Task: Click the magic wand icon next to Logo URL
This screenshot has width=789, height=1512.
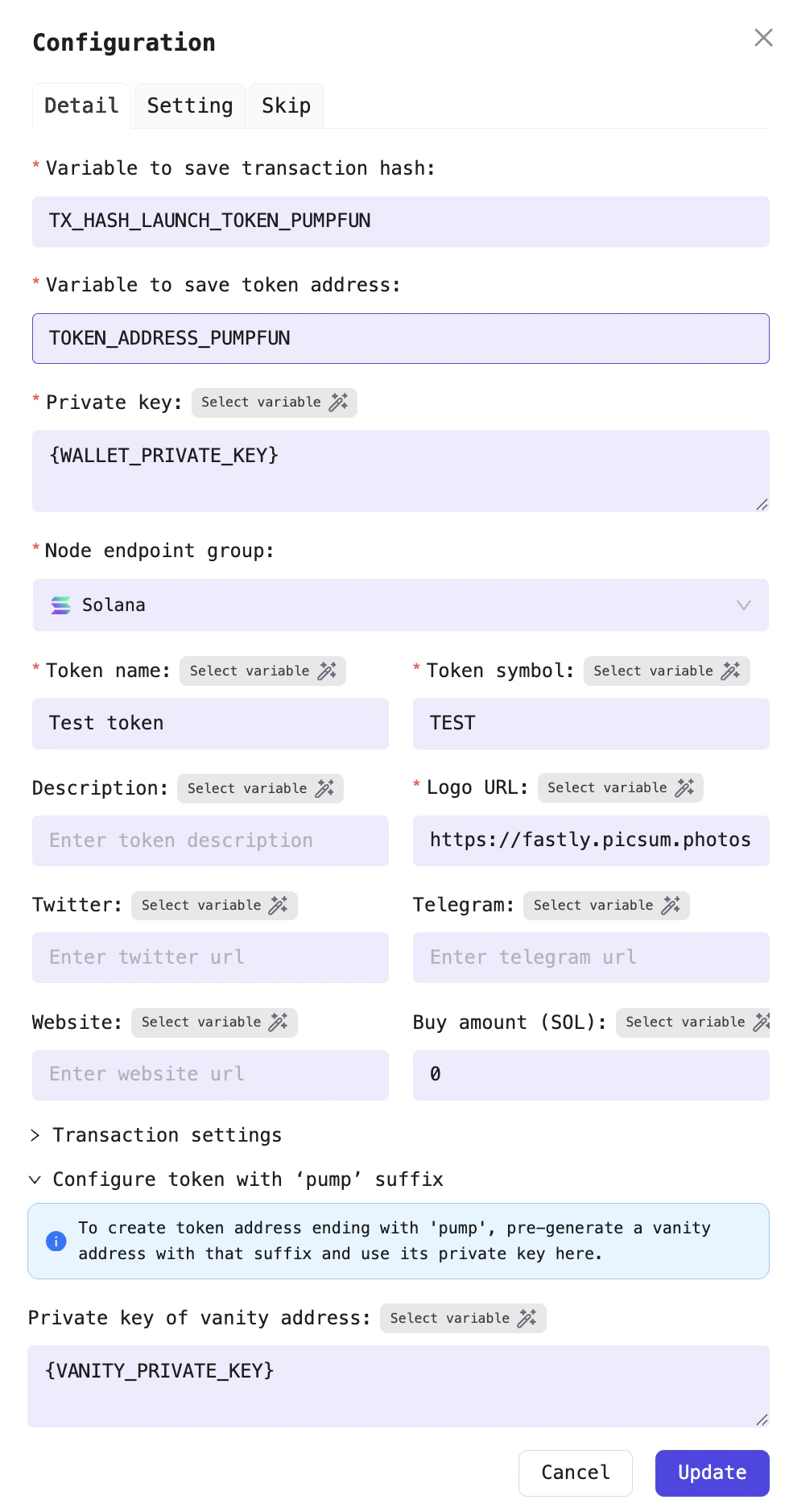Action: (x=685, y=787)
